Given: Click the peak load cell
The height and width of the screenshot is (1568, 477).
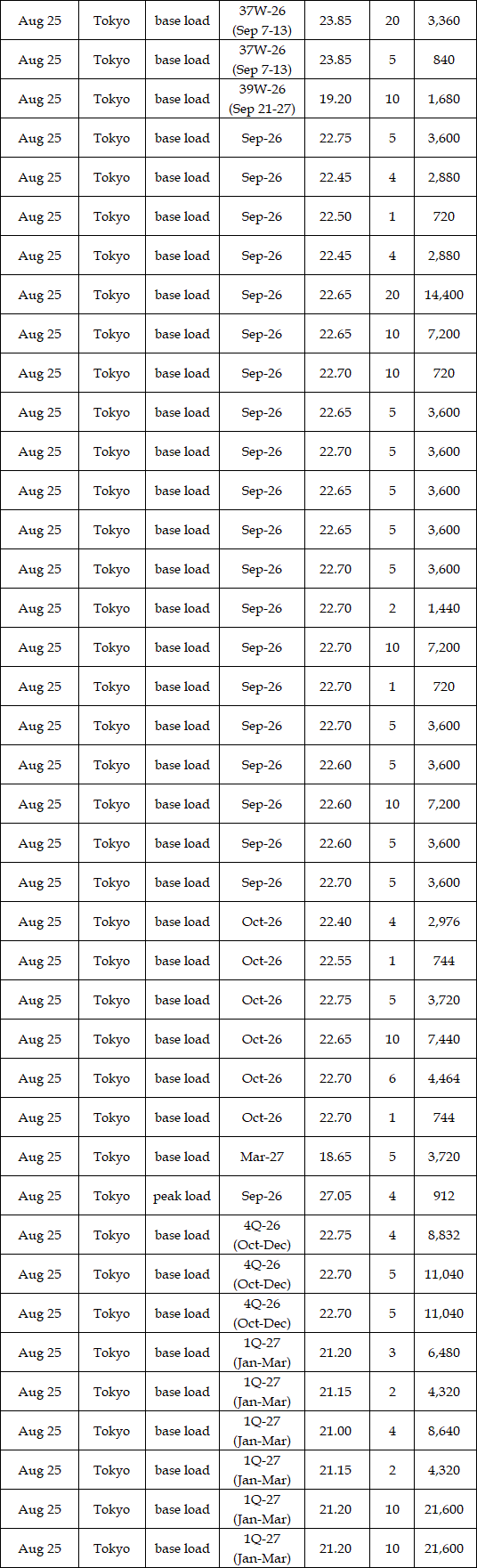Looking at the screenshot, I should pos(182,1196).
